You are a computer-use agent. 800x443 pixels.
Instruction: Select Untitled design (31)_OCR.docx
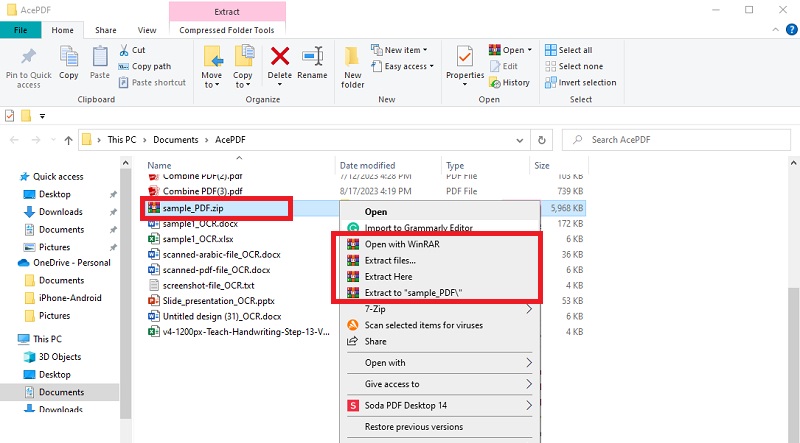click(221, 316)
